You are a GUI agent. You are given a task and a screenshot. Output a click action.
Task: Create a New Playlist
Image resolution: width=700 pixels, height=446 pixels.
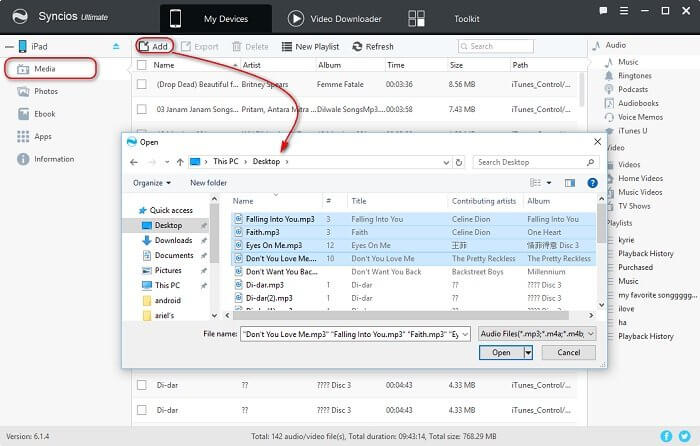(311, 46)
